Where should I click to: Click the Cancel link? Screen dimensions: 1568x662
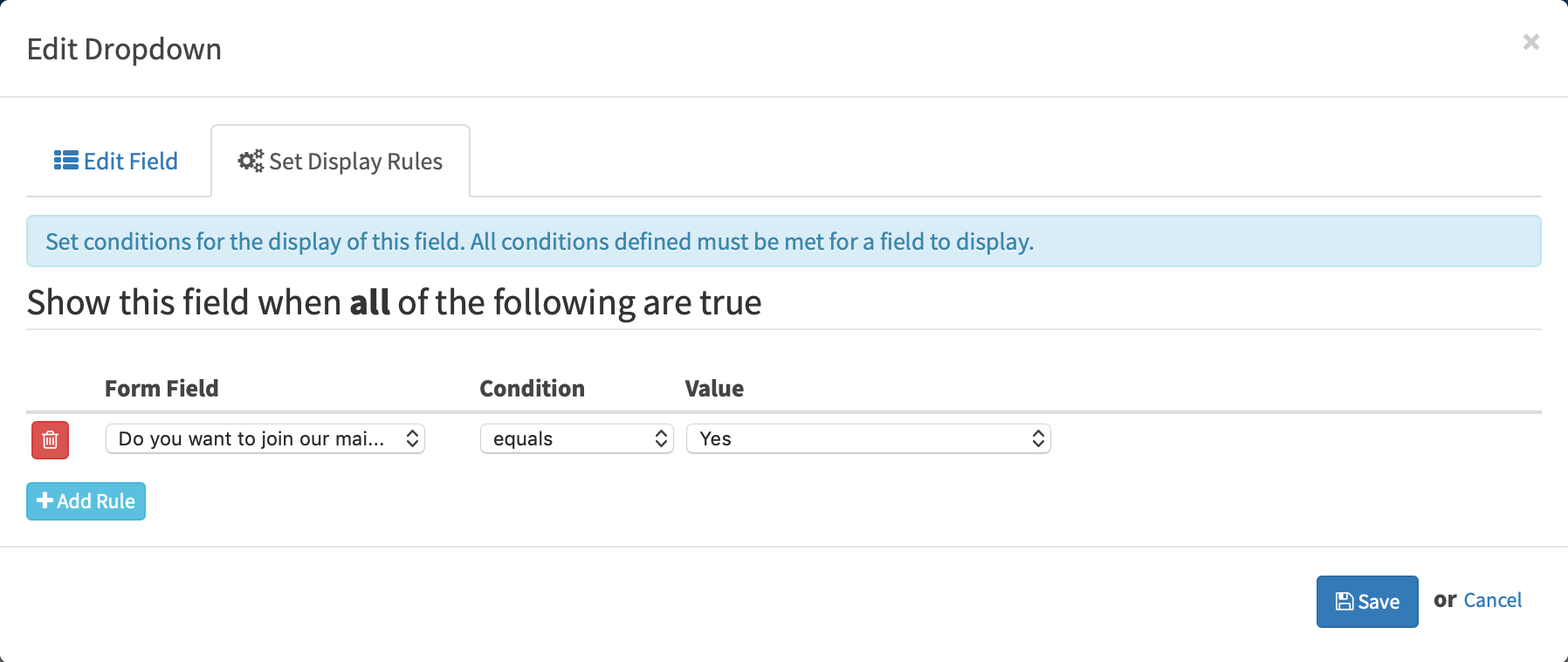click(x=1492, y=600)
